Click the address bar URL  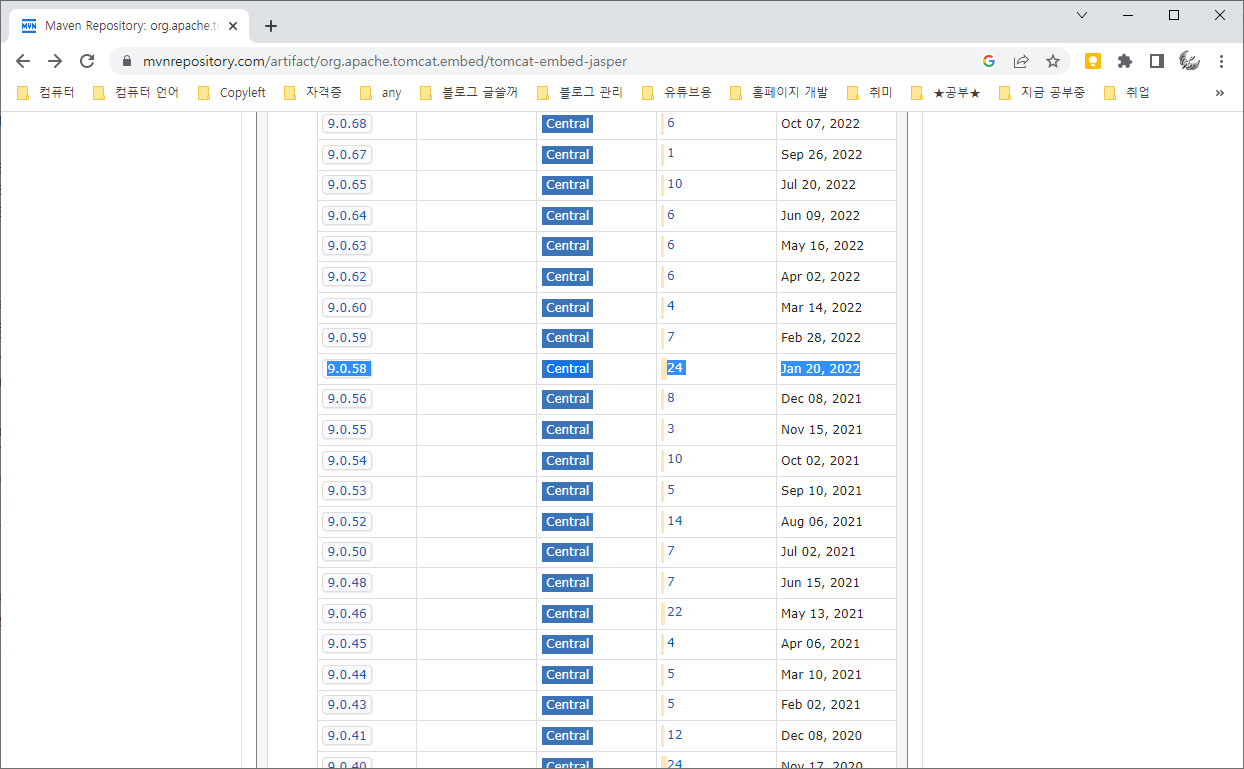pyautogui.click(x=385, y=61)
